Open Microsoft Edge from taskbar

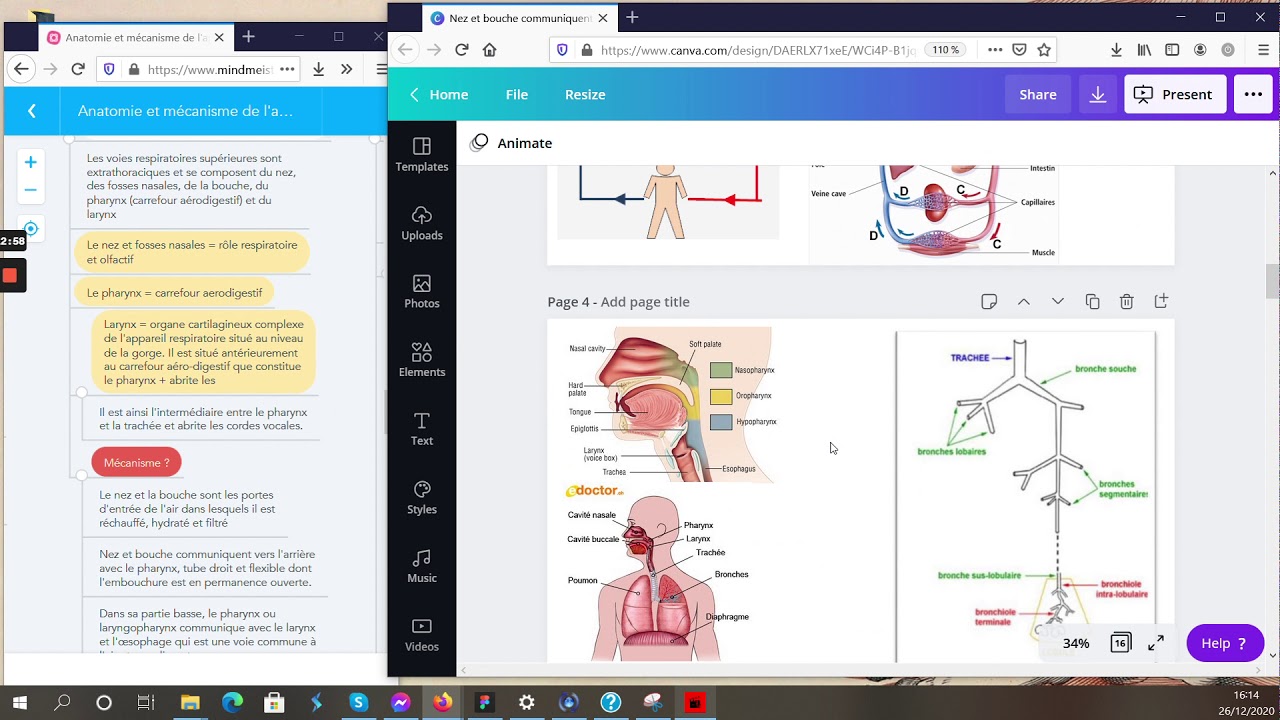pos(232,703)
